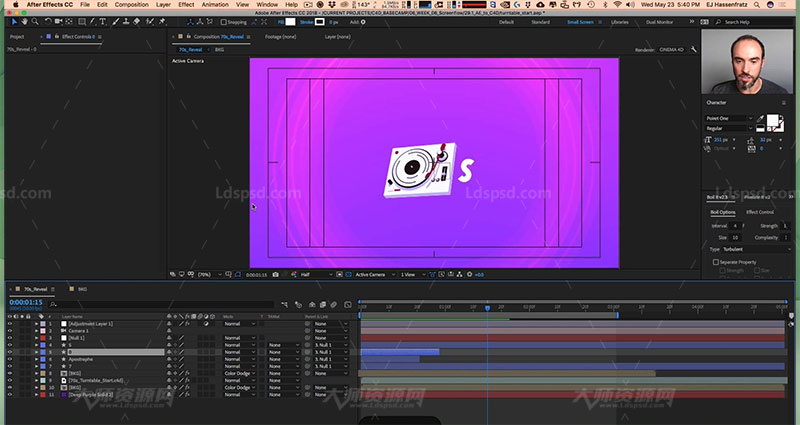Click the wrench icon next to Renderer
Screen dimensions: 800x425
(694, 49)
